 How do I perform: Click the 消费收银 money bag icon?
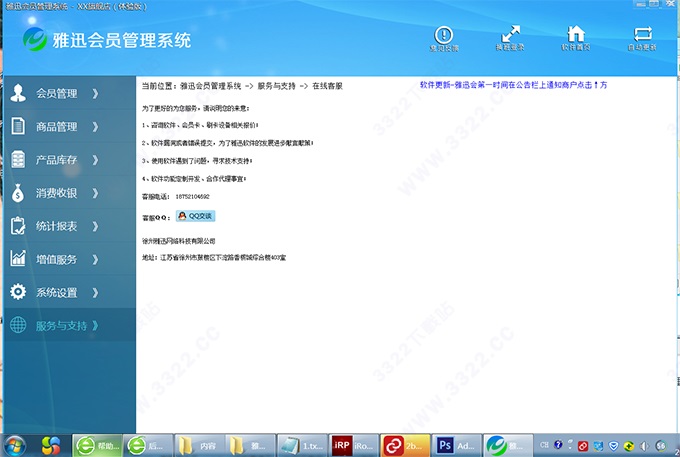coord(18,193)
